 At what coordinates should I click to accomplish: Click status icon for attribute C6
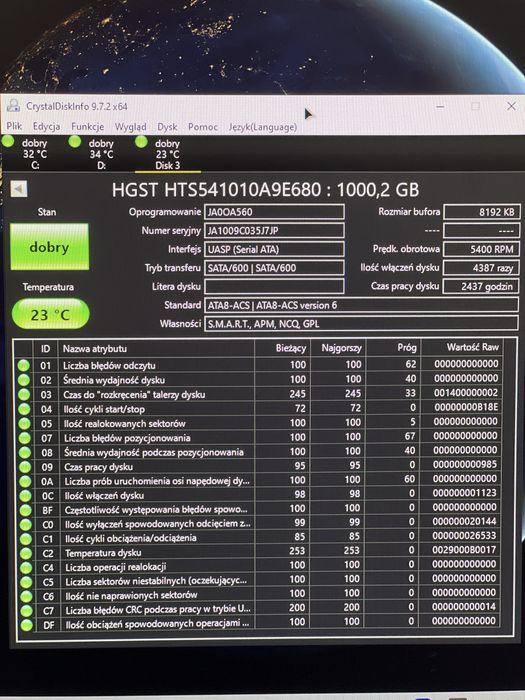[26, 596]
